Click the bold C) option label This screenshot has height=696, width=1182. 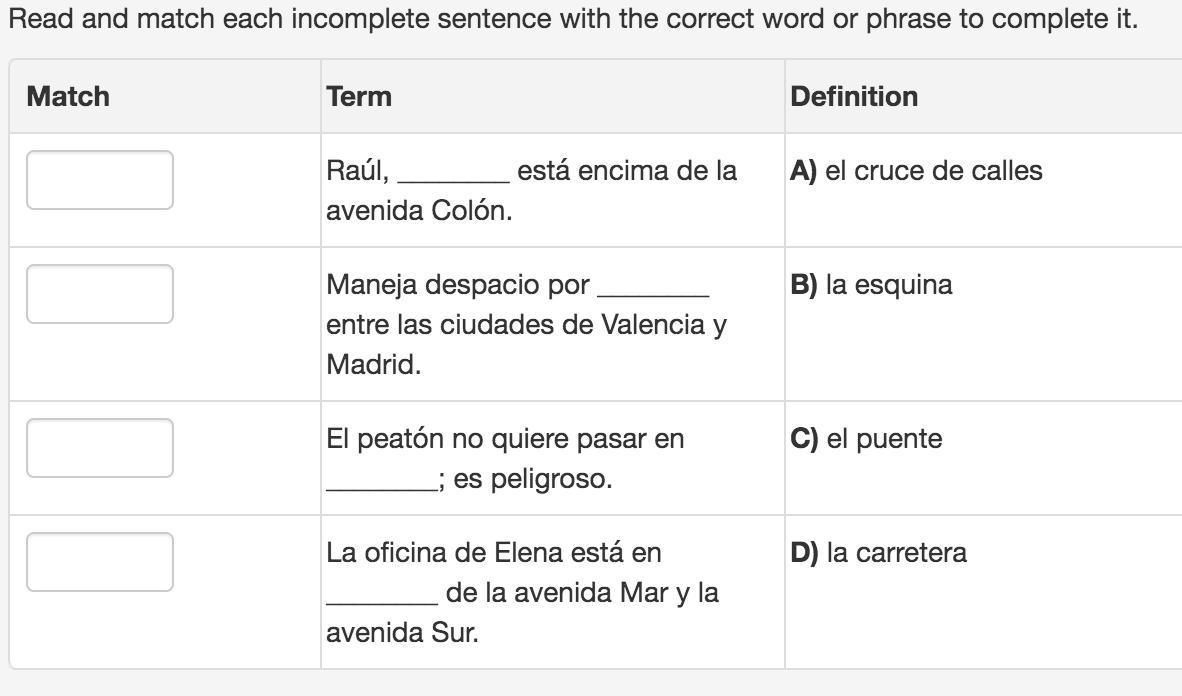pyautogui.click(x=804, y=439)
